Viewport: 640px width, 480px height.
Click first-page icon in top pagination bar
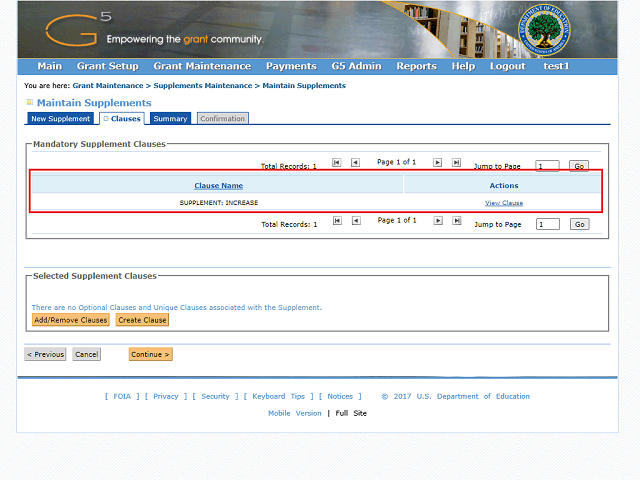tap(337, 162)
